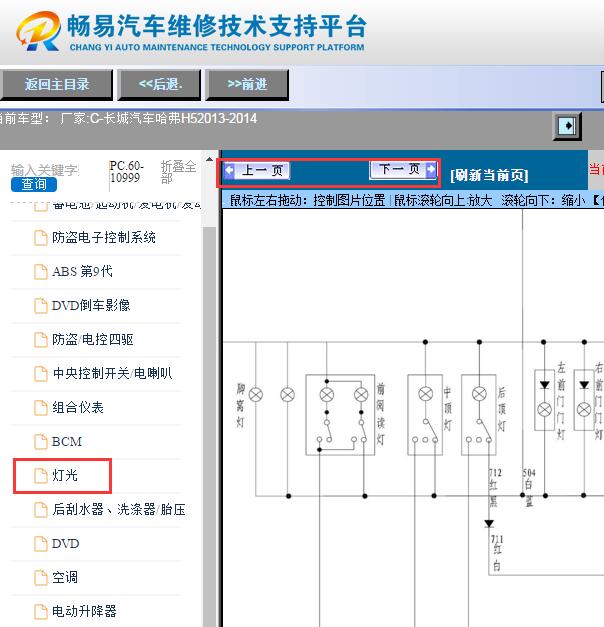Image resolution: width=604 pixels, height=627 pixels.
Task: Click the sidebar vertical scrollbar track
Action: [209, 426]
